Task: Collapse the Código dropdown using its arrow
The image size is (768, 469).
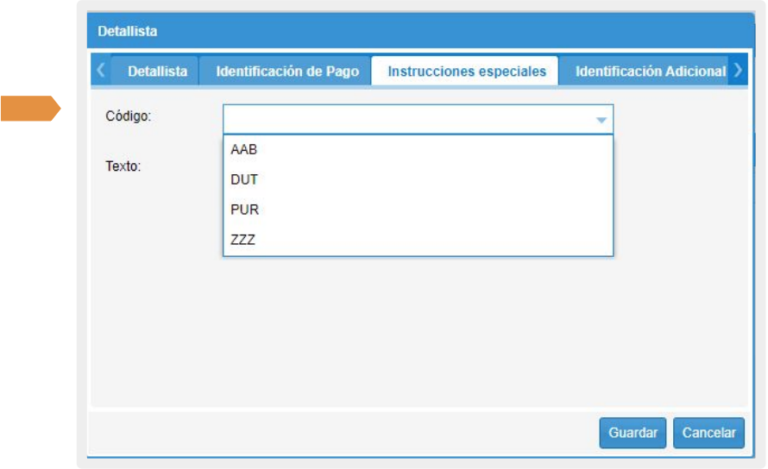Action: [x=601, y=120]
